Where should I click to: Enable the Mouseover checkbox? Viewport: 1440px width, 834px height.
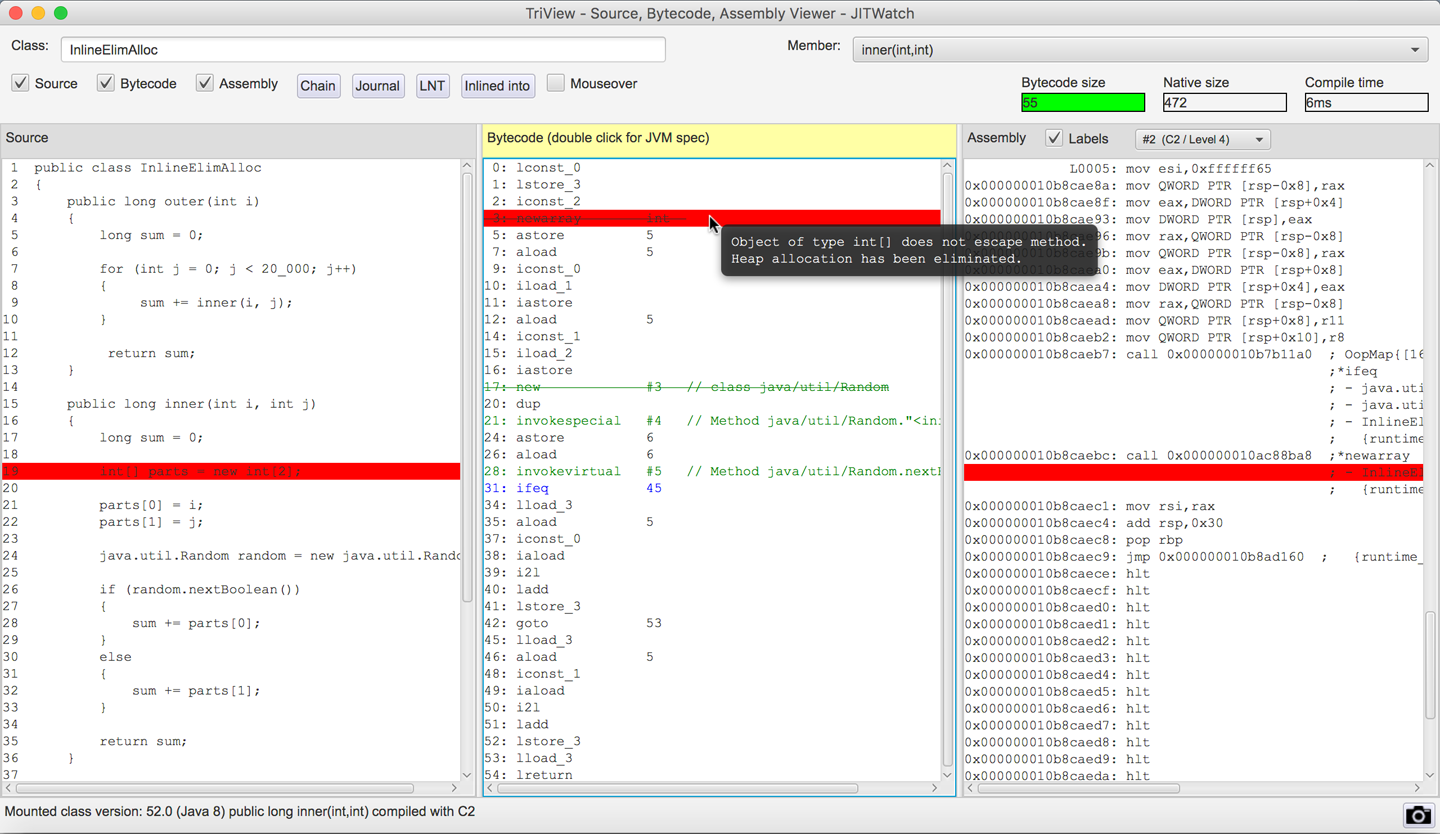coord(556,83)
